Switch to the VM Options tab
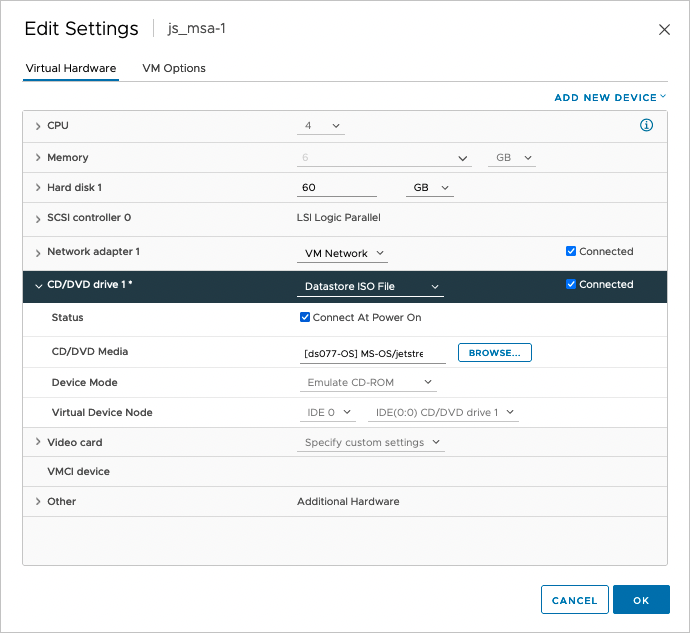 coord(174,68)
